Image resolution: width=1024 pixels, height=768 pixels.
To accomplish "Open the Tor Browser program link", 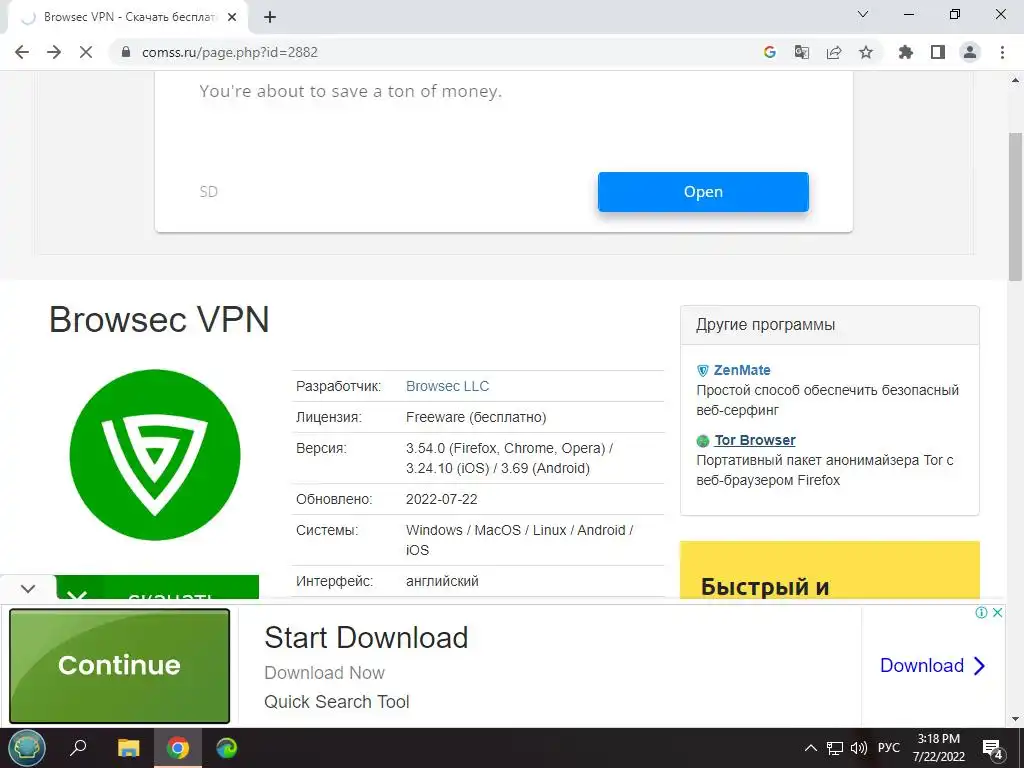I will [755, 440].
